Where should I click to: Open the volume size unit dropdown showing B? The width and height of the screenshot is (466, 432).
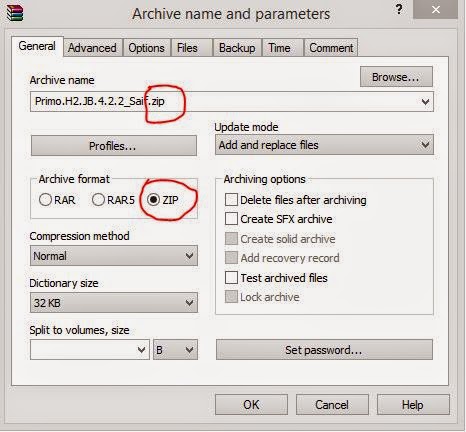coord(175,350)
